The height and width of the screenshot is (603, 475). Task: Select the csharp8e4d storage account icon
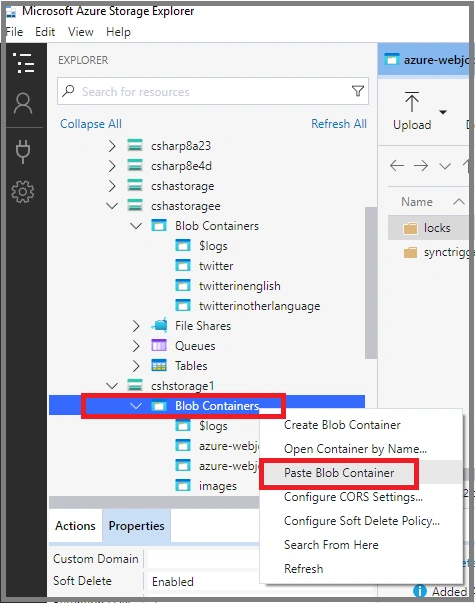point(135,166)
